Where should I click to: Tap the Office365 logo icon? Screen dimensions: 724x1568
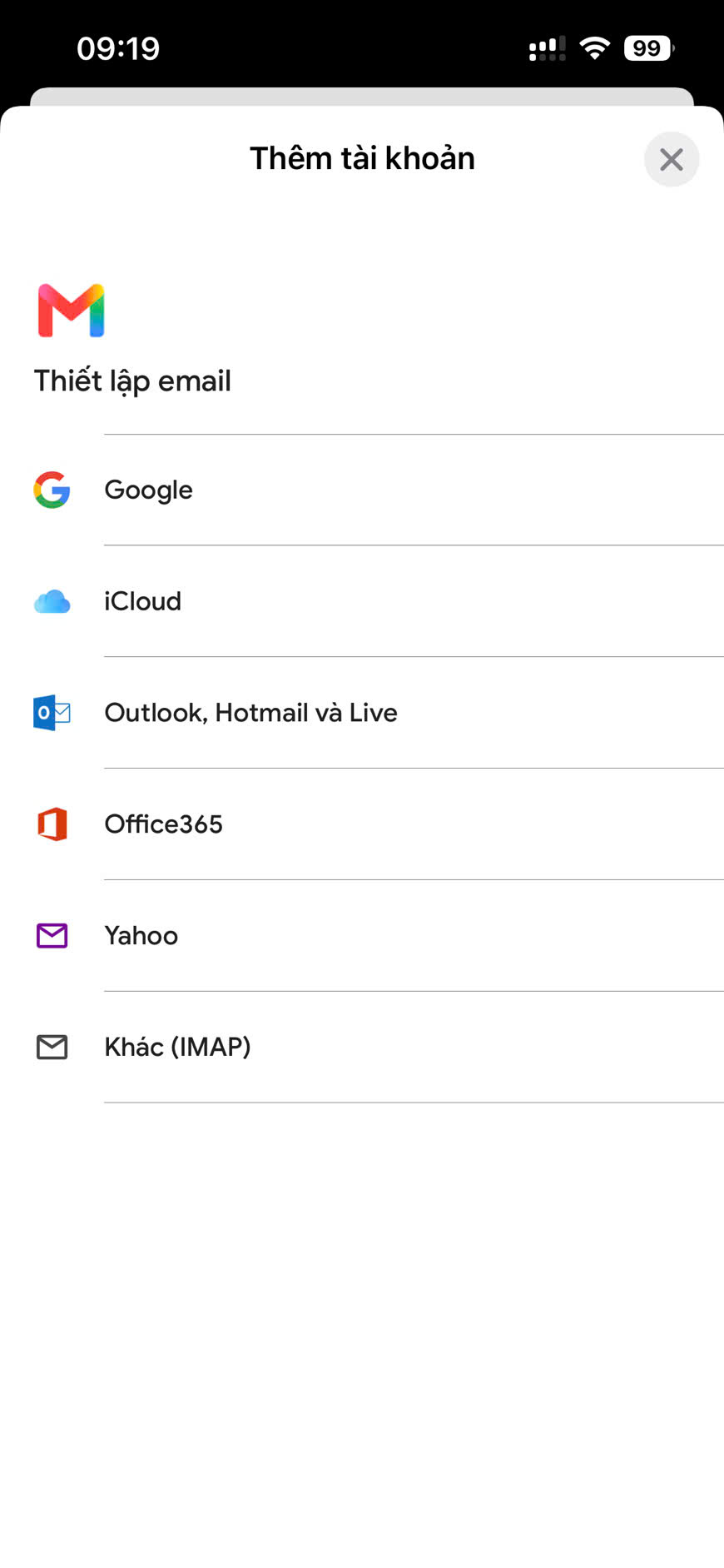pos(52,824)
